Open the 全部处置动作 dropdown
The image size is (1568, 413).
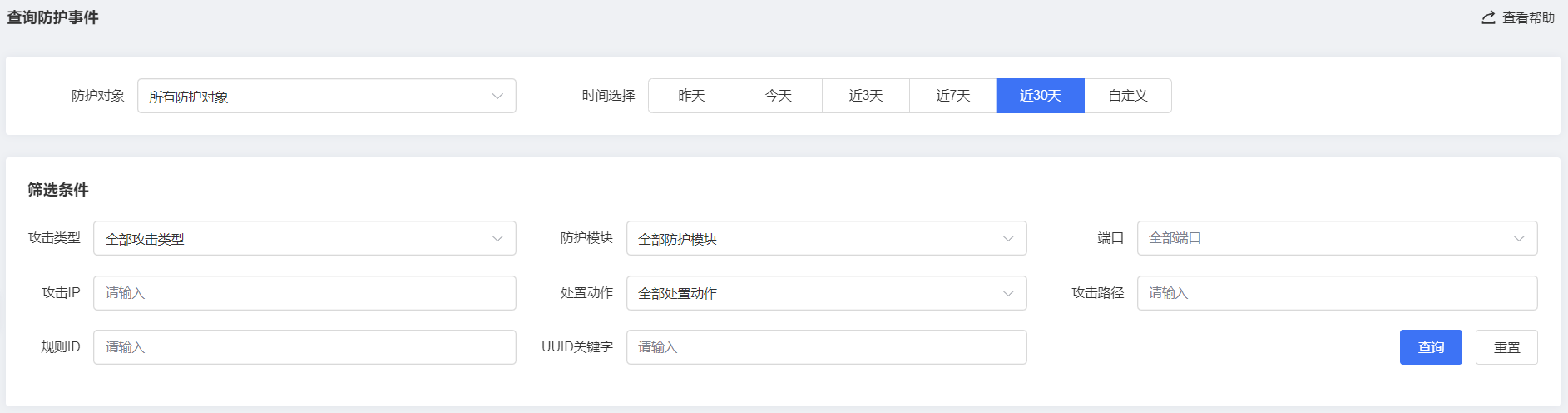[827, 293]
